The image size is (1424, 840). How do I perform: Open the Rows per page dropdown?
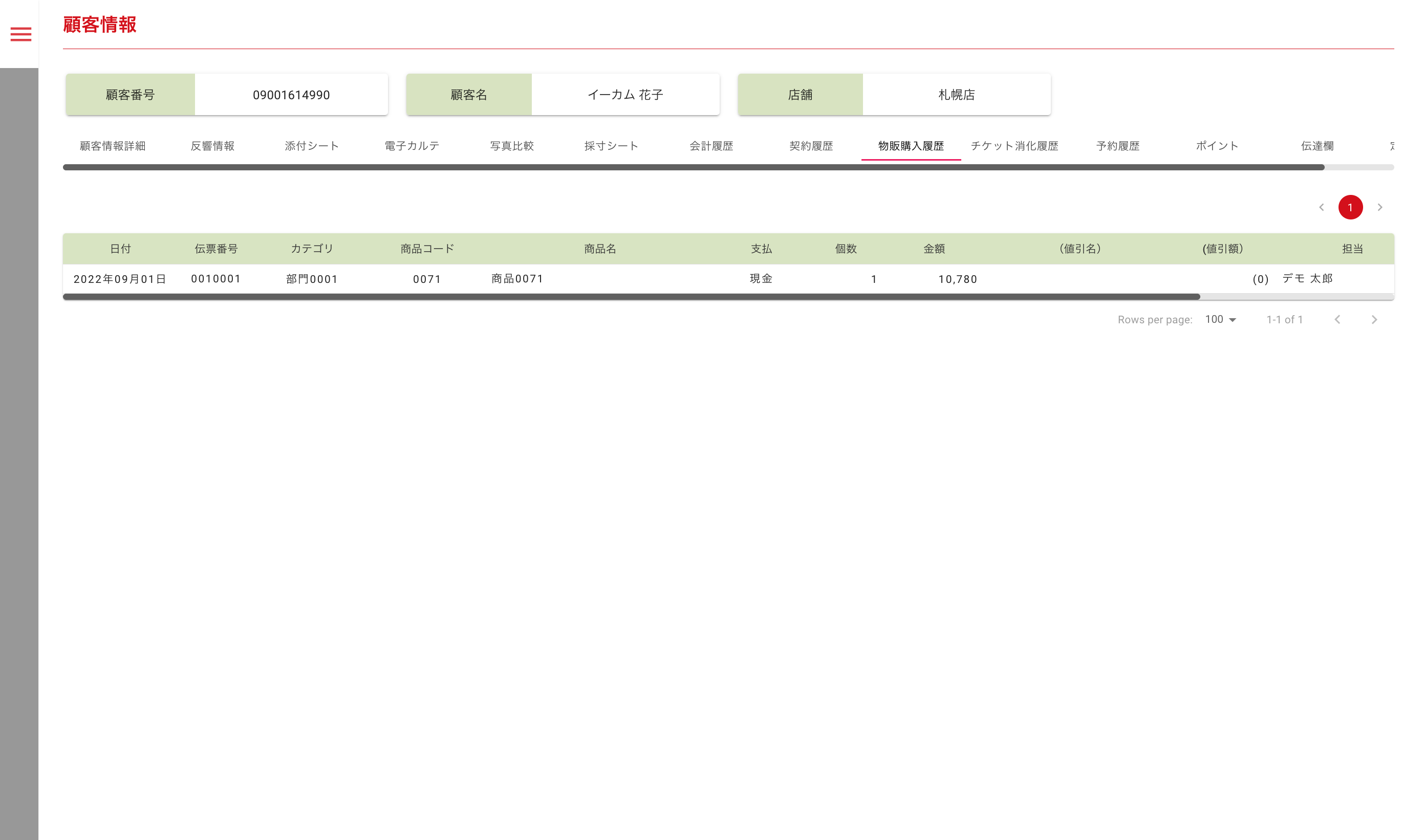click(x=1220, y=320)
